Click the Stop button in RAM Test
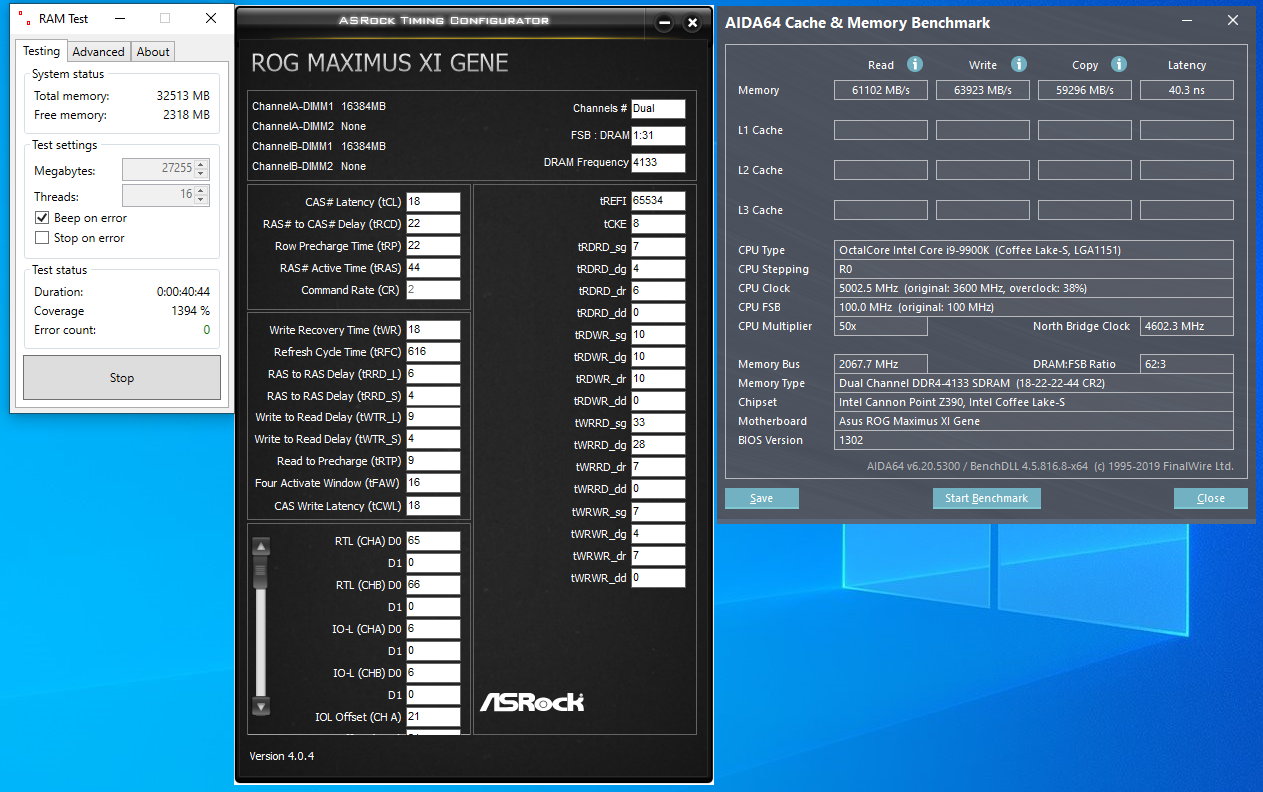1263x792 pixels. [x=122, y=378]
